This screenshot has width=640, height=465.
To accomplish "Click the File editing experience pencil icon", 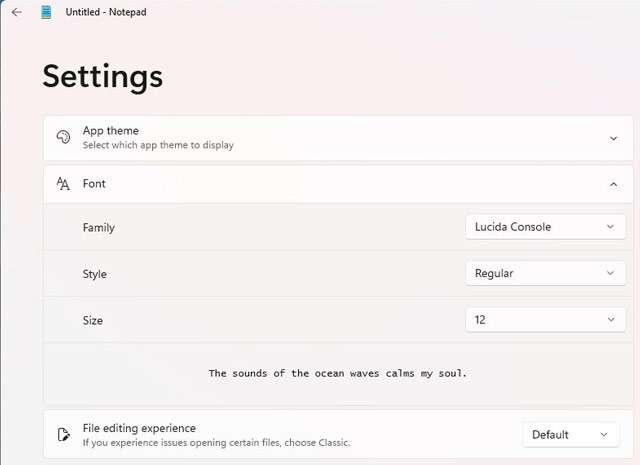I will point(63,434).
